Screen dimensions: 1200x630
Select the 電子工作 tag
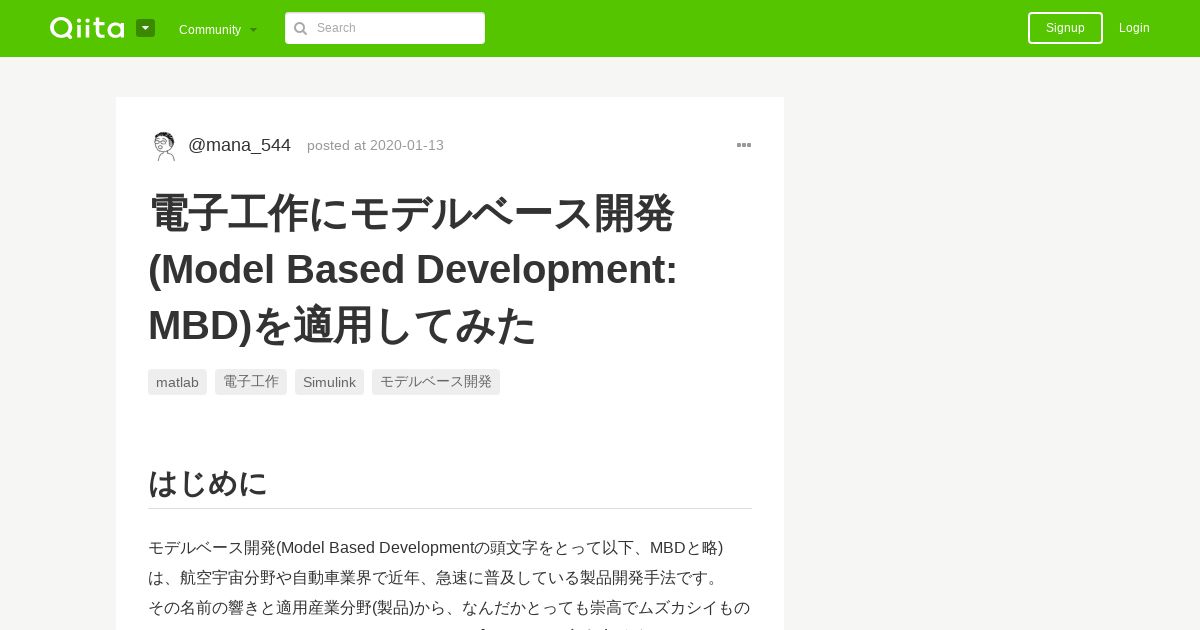pos(251,382)
